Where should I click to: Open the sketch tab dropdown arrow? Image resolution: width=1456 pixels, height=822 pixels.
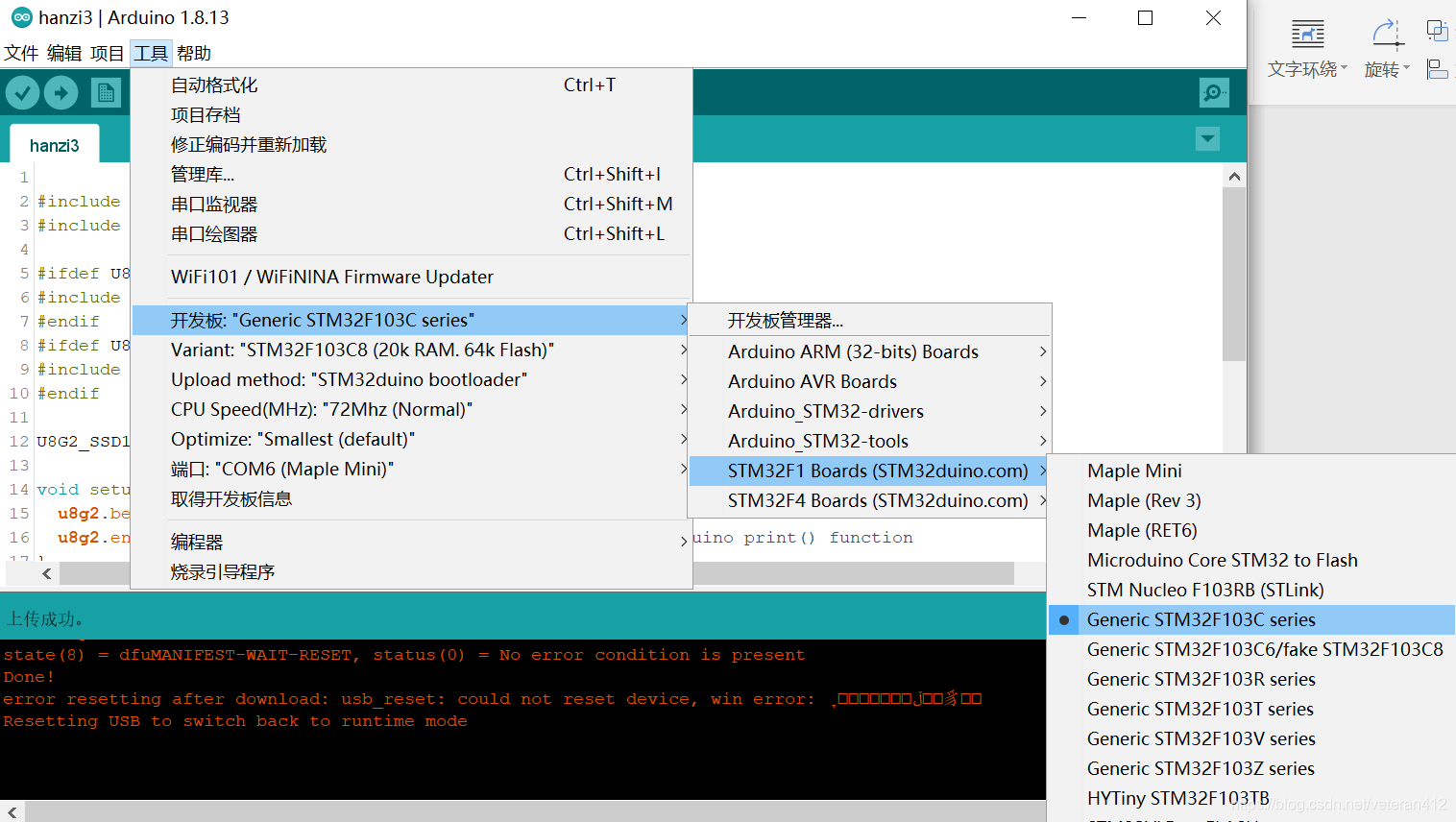pyautogui.click(x=1207, y=139)
